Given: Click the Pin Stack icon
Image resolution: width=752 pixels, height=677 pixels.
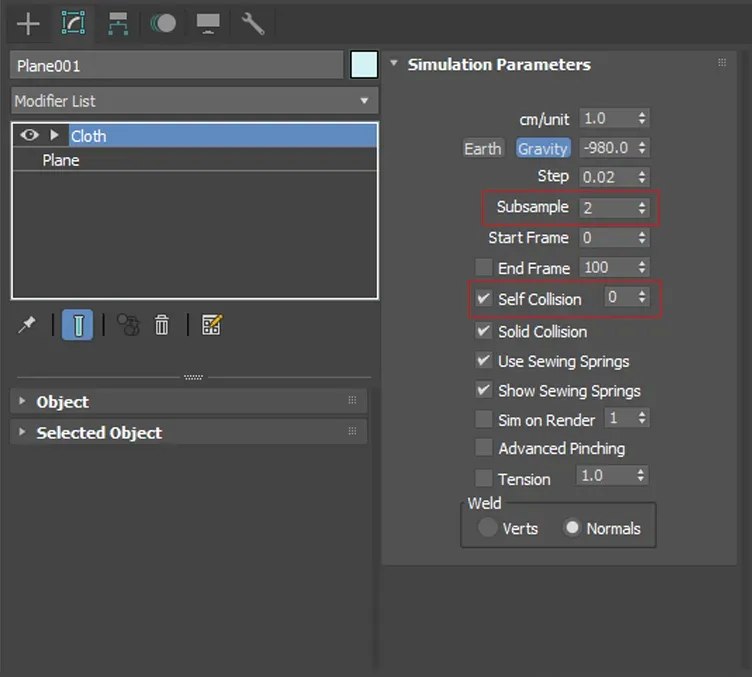Looking at the screenshot, I should [27, 325].
